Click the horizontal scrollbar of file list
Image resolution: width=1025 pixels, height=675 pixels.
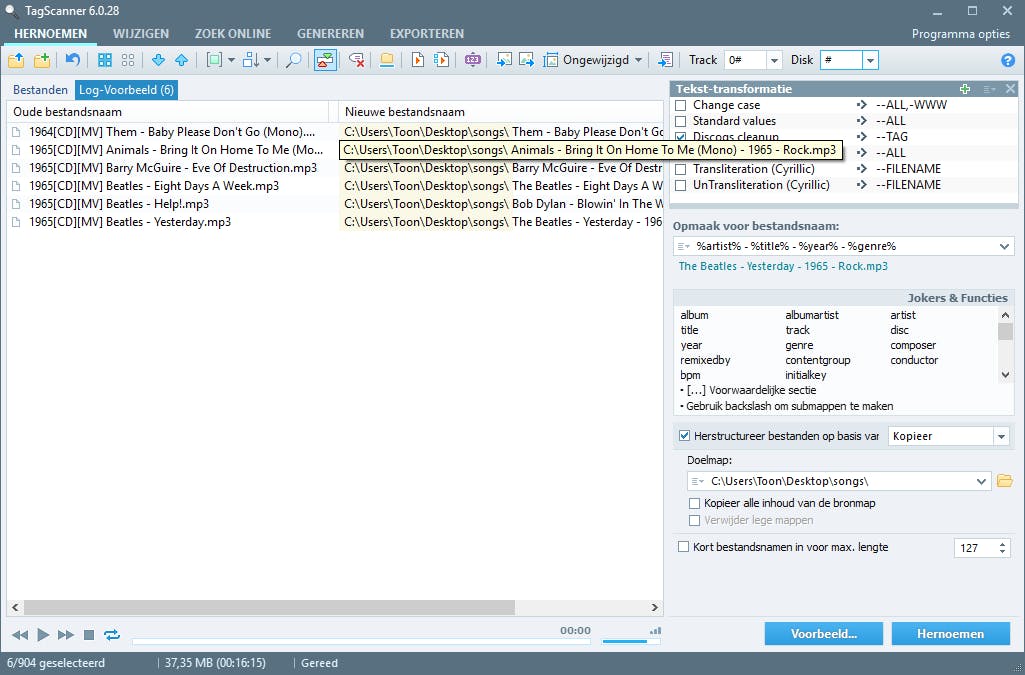click(x=269, y=608)
